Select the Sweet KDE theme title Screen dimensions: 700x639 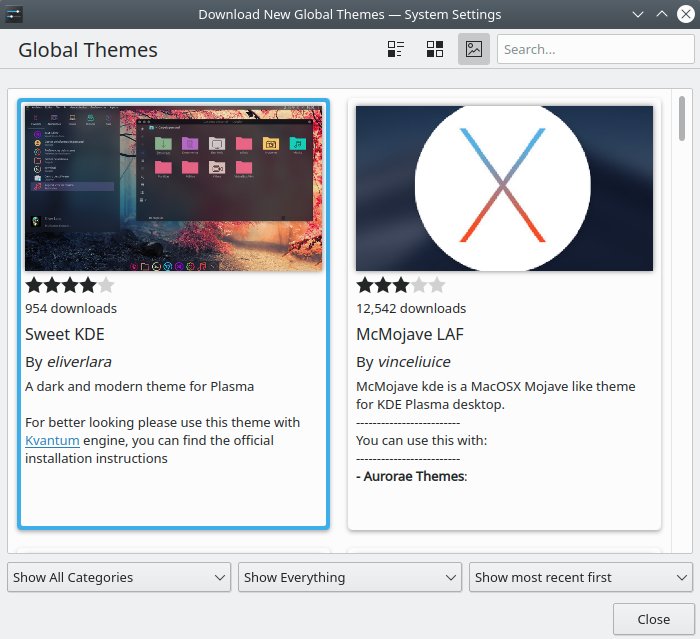pyautogui.click(x=65, y=334)
